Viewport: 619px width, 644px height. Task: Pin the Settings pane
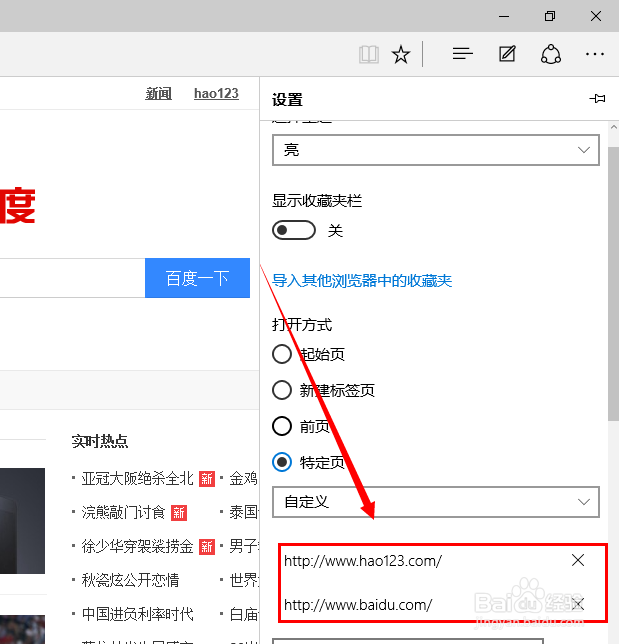tap(597, 99)
